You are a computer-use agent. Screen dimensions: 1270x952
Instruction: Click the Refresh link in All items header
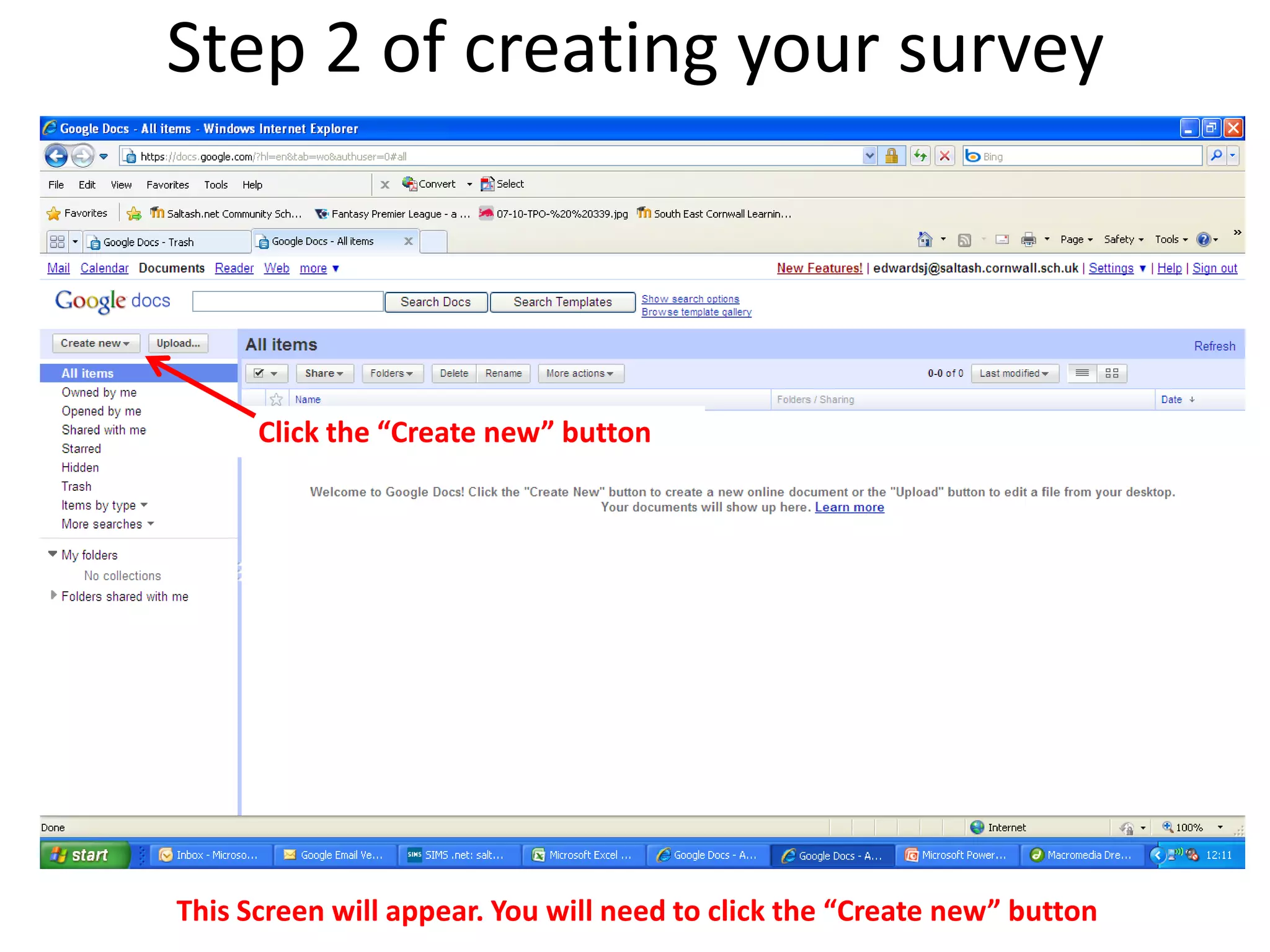[x=1215, y=346]
